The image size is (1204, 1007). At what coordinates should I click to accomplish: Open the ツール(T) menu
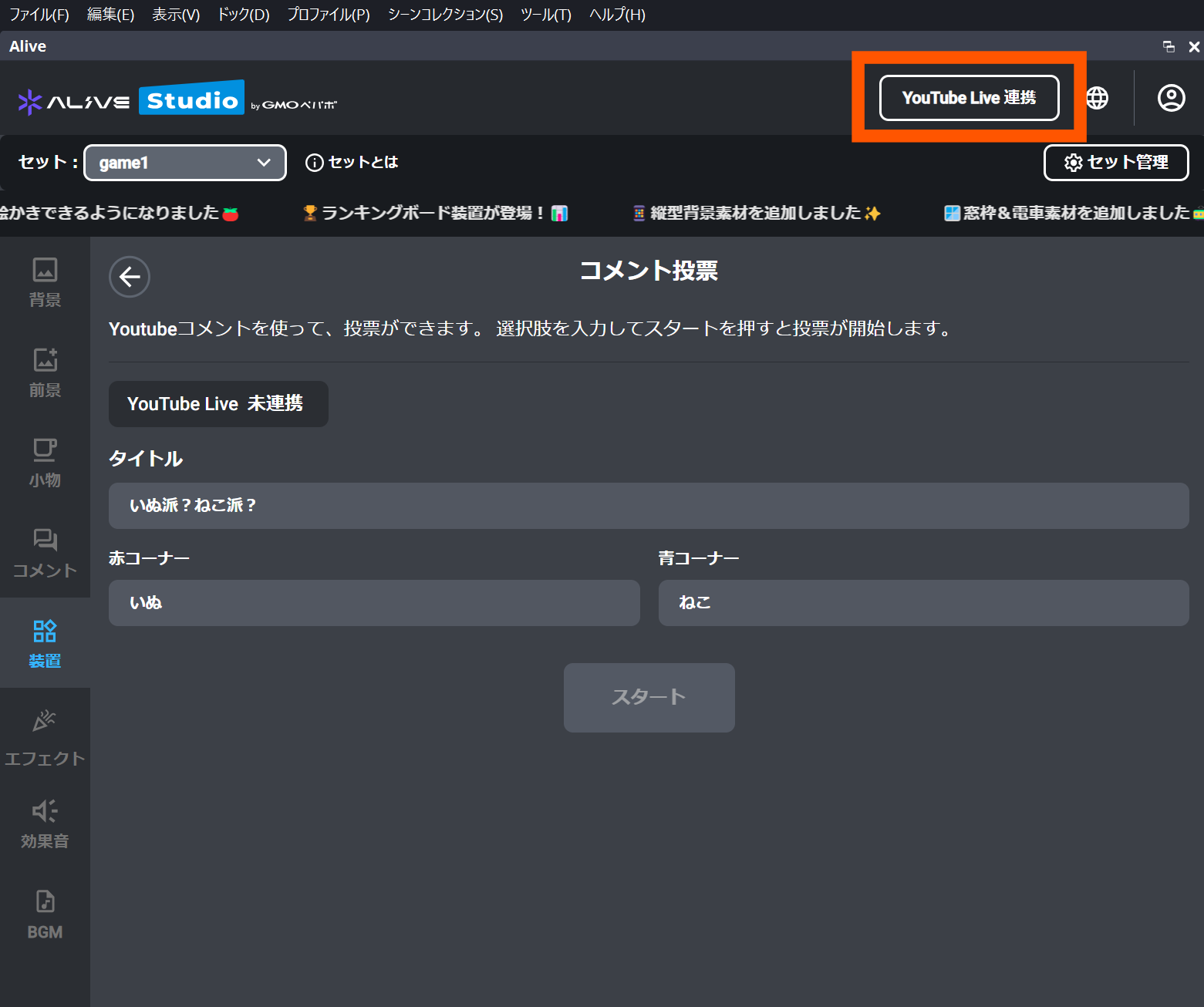(x=545, y=15)
